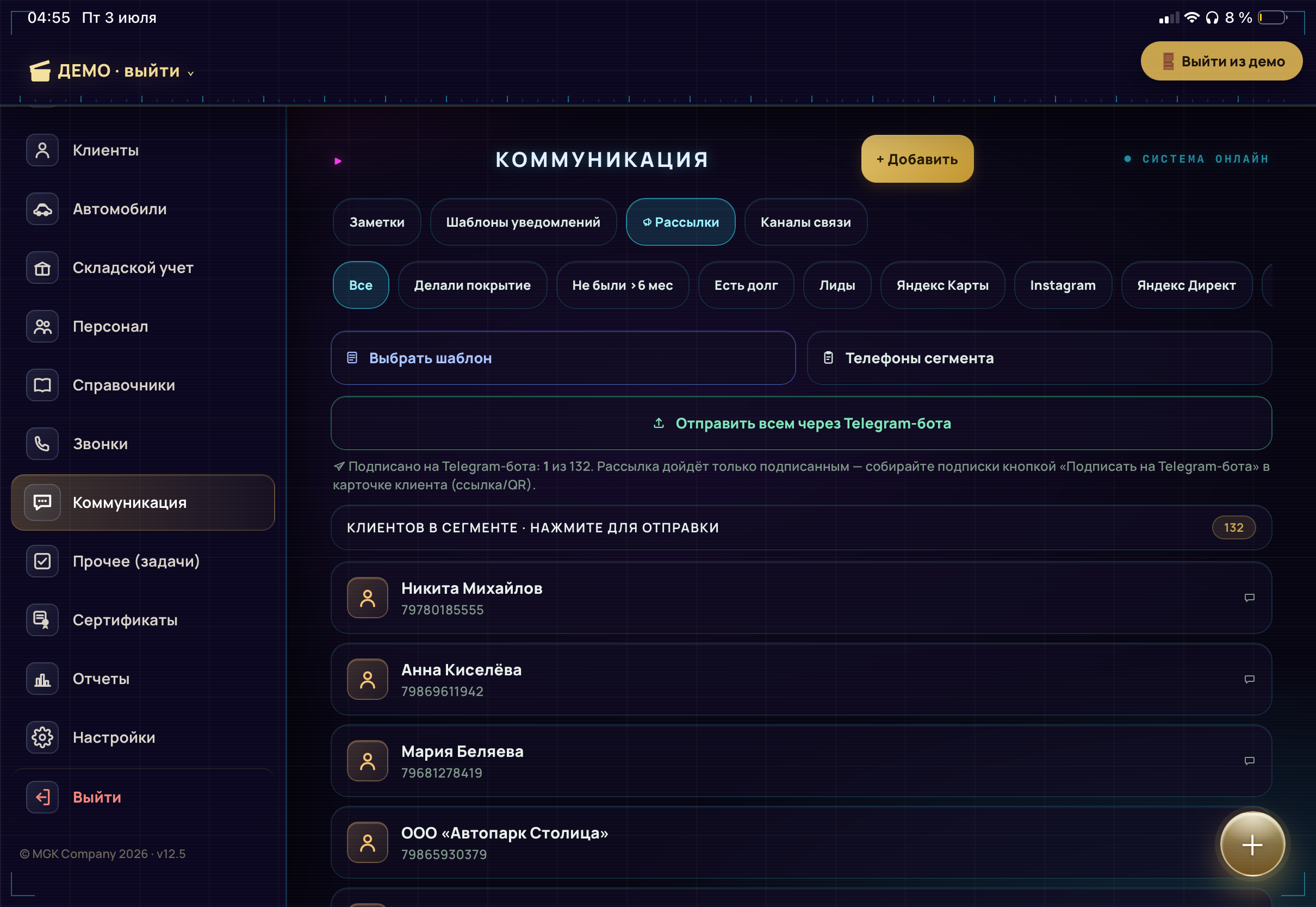Screen dimensions: 1316x907
Task: Open the Отчеты chart icon
Action: click(42, 679)
